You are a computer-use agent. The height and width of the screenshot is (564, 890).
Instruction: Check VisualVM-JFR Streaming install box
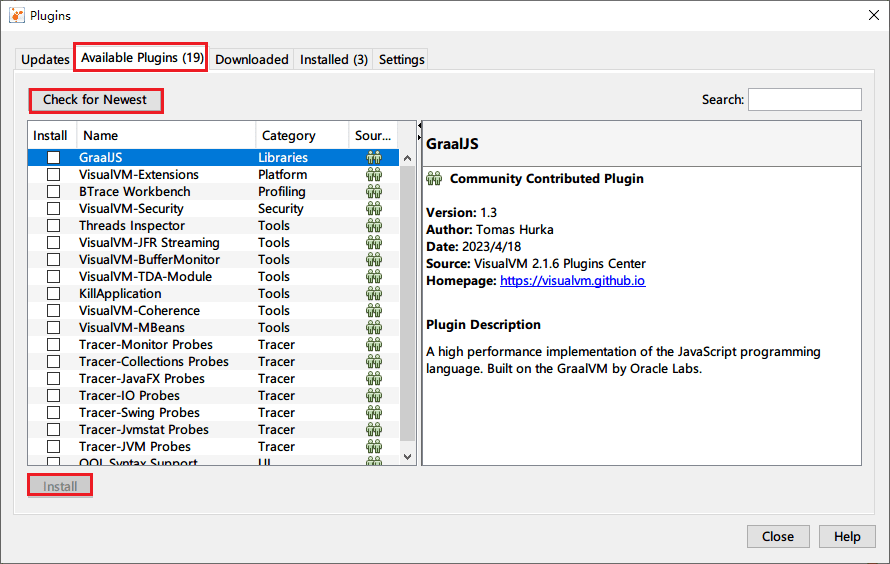point(53,243)
